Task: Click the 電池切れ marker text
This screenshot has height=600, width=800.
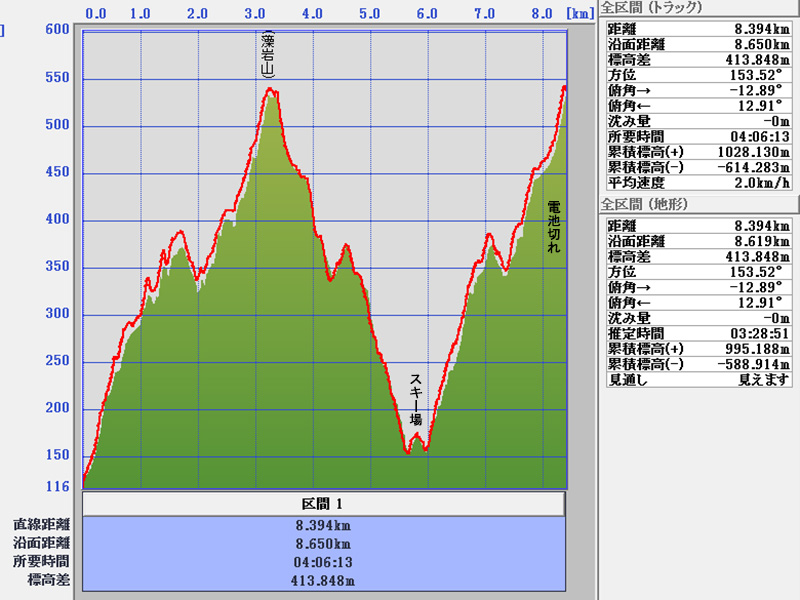Action: click(x=553, y=226)
